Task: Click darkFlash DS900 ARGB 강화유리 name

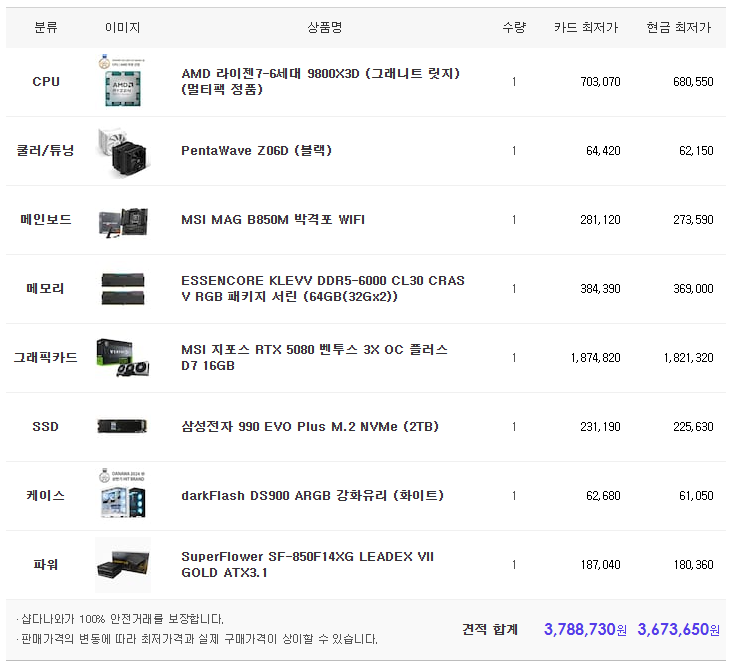Action: pos(312,495)
